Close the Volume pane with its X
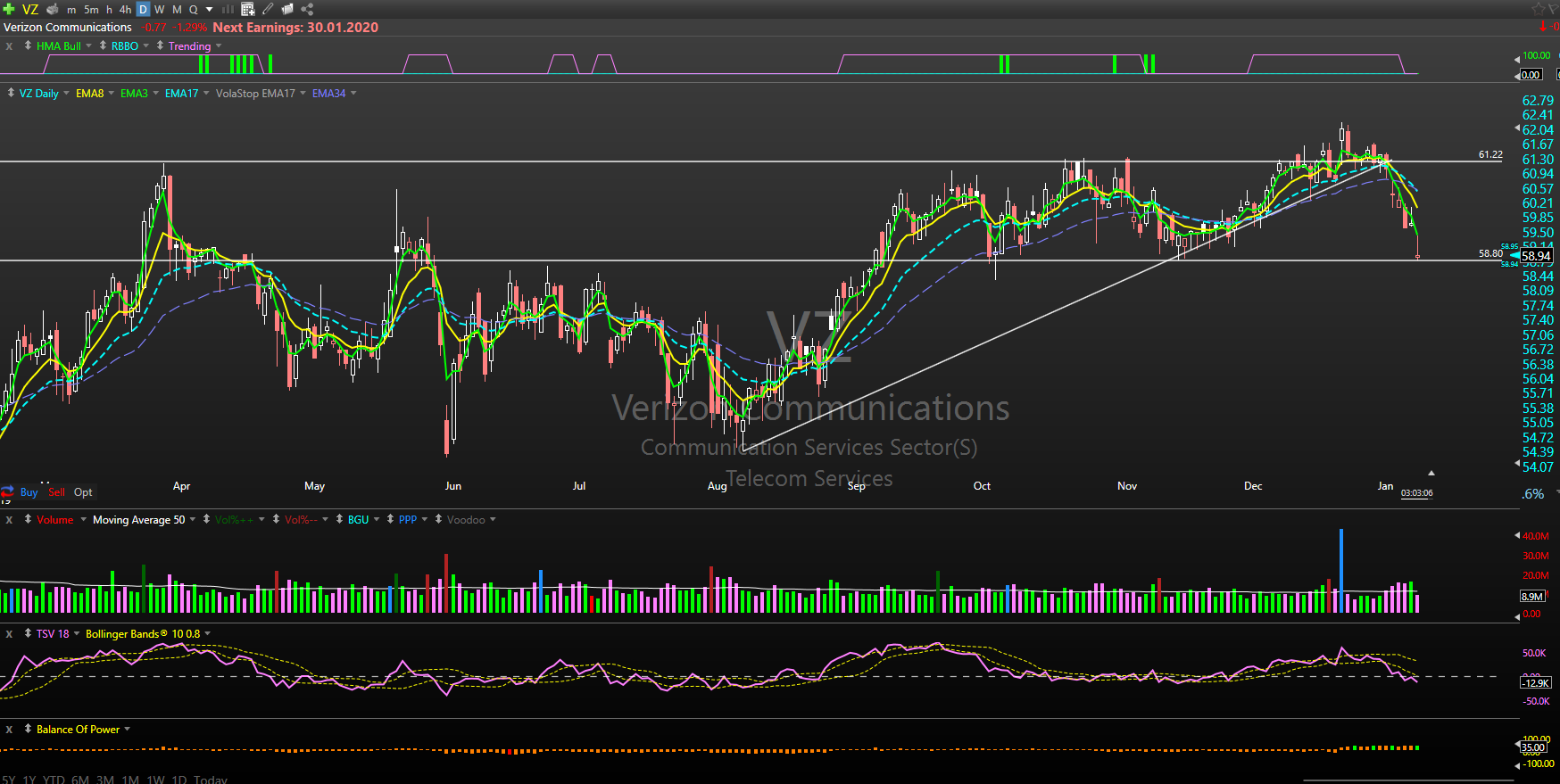 coord(9,520)
